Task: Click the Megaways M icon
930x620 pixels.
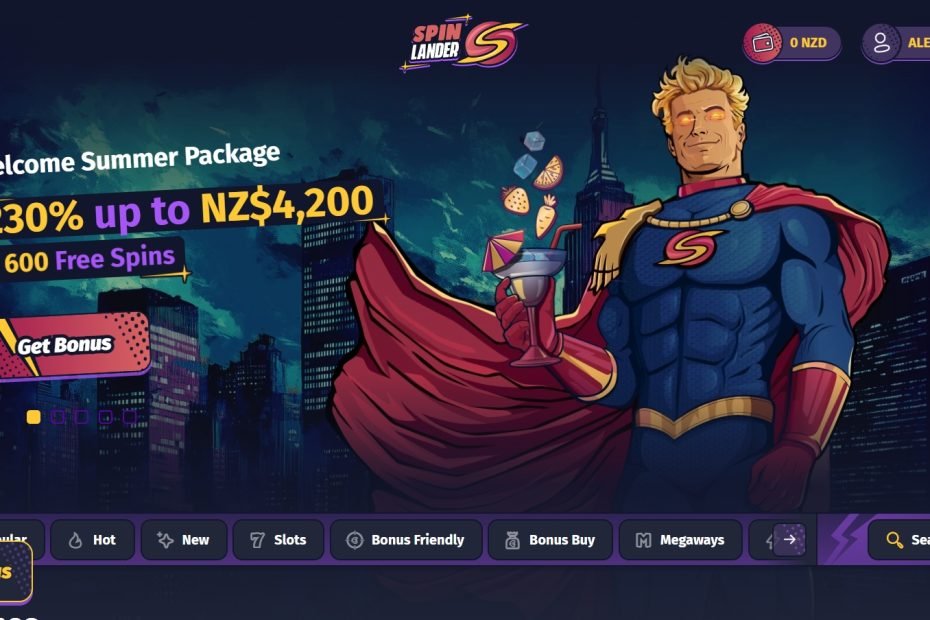Action: (644, 540)
